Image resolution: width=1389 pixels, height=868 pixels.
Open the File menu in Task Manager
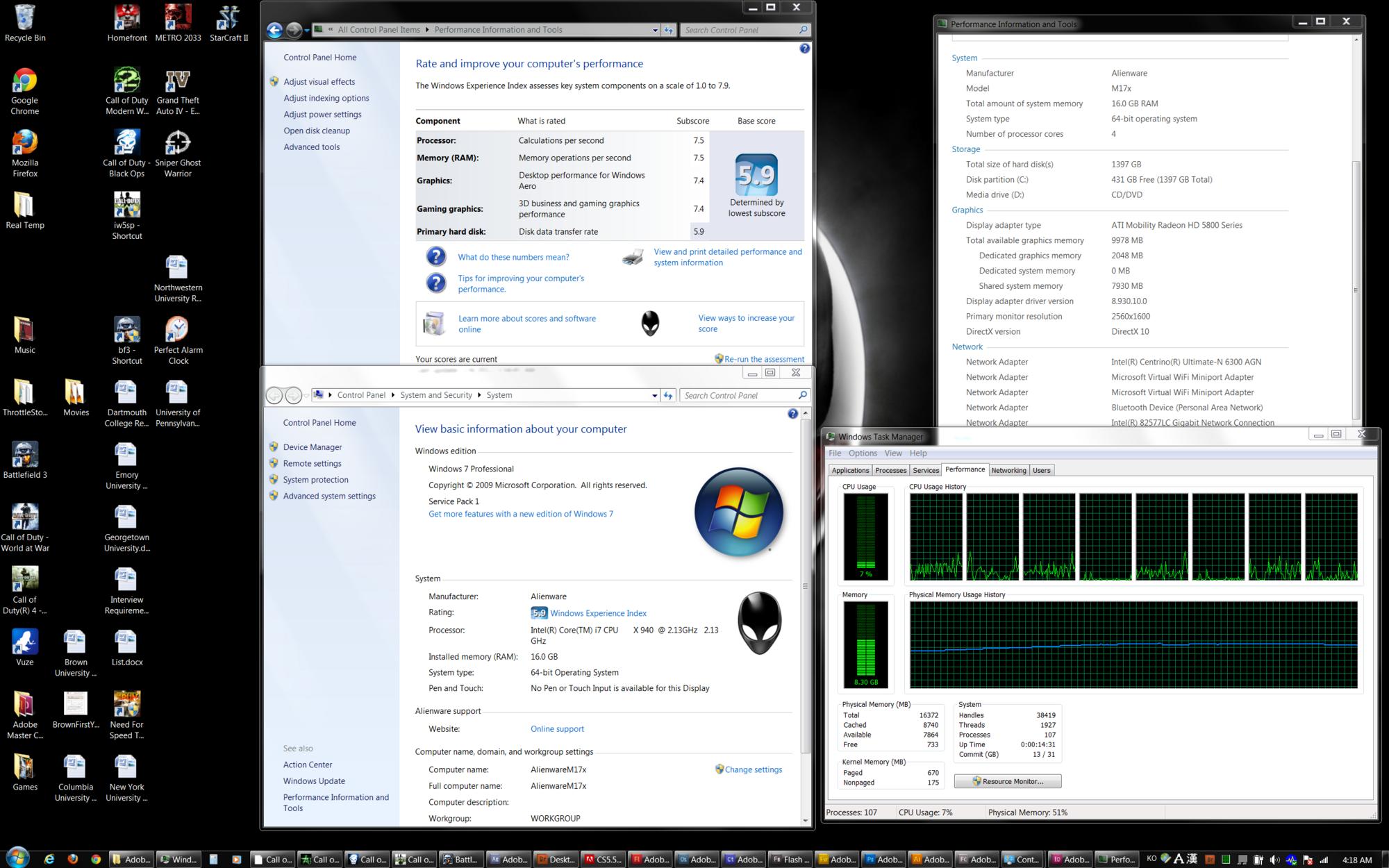click(x=835, y=453)
